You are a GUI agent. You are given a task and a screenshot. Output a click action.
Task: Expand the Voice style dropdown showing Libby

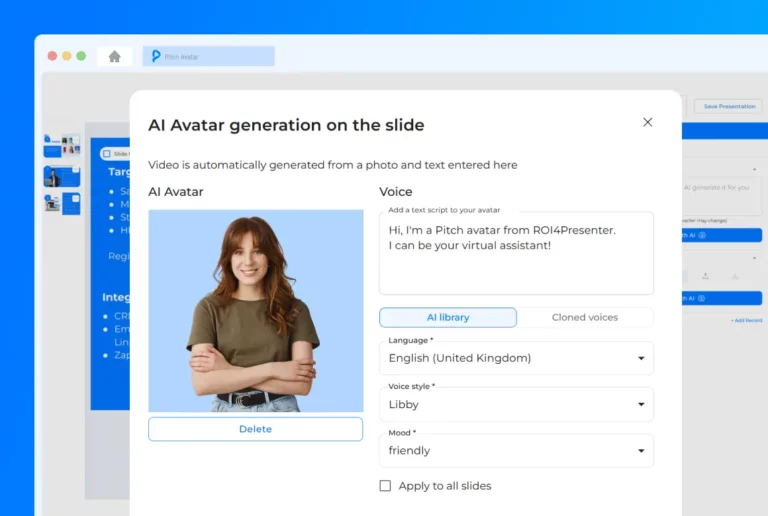click(516, 404)
